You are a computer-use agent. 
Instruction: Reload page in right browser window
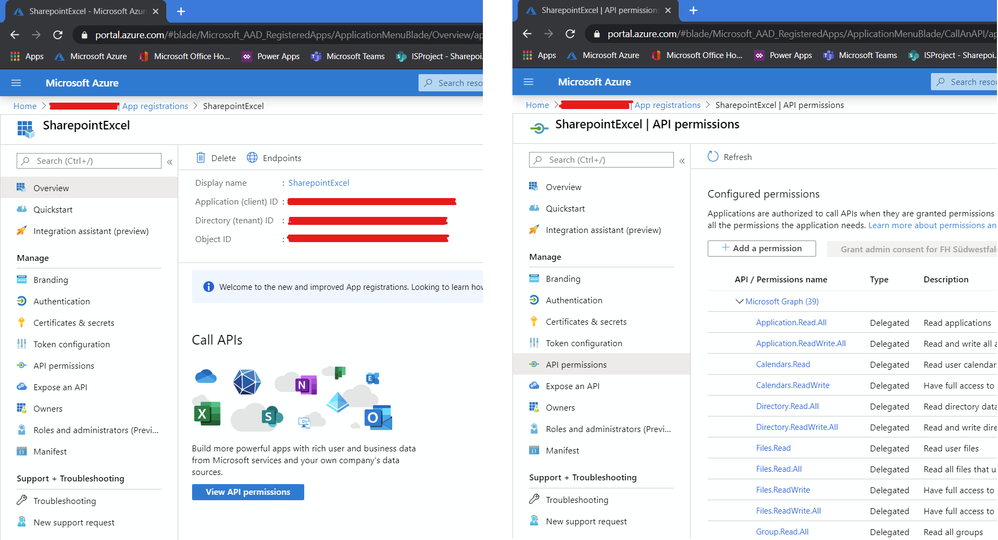[x=570, y=34]
